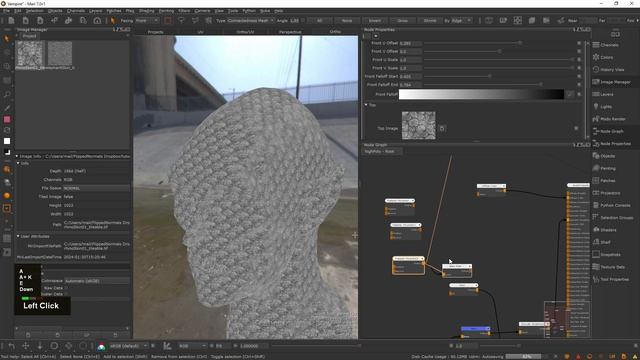Screen dimensions: 640x360
Task: Collapse the User Attributes section
Action: point(18,236)
